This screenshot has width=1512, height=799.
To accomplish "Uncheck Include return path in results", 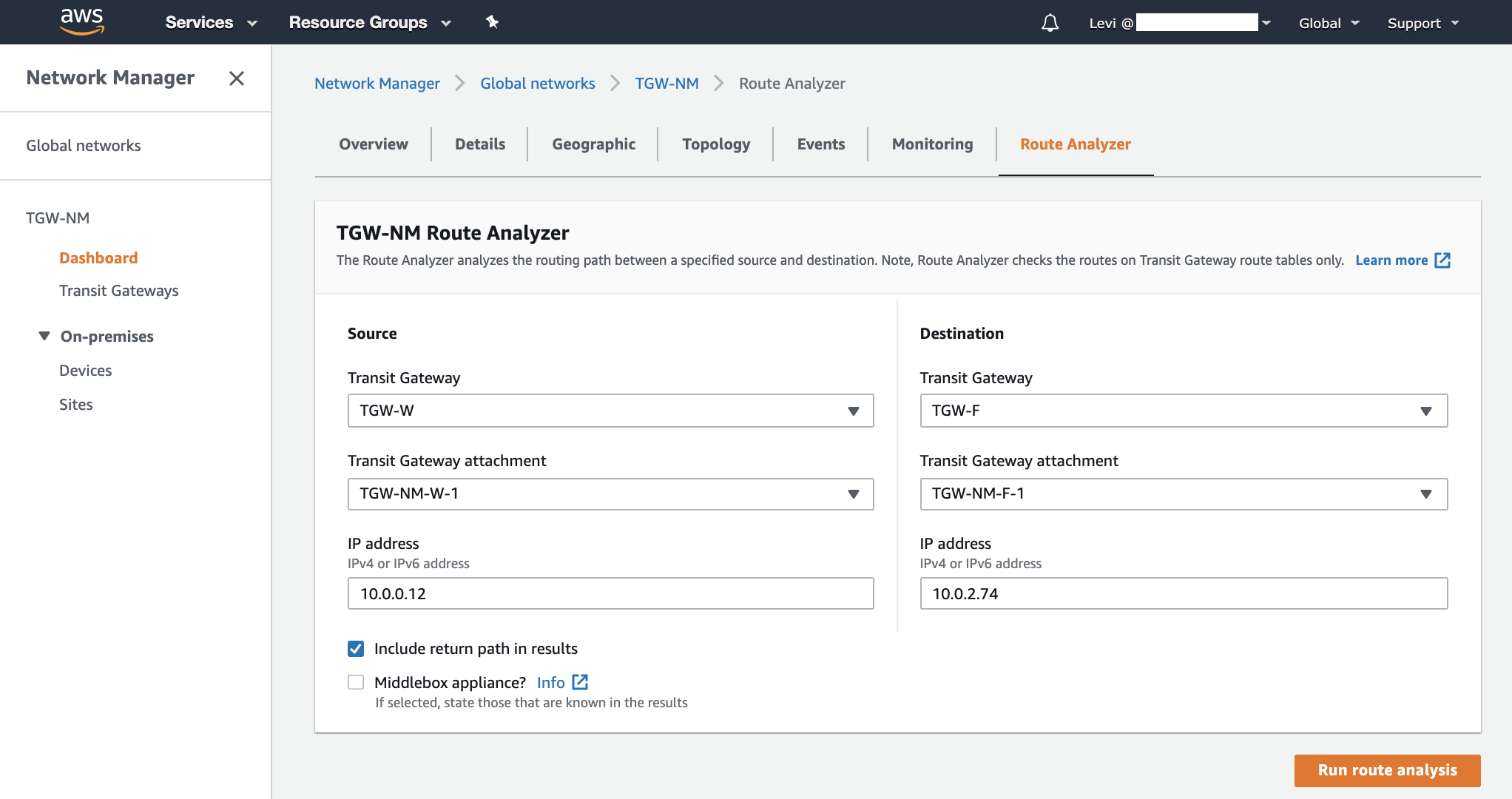I will click(356, 648).
